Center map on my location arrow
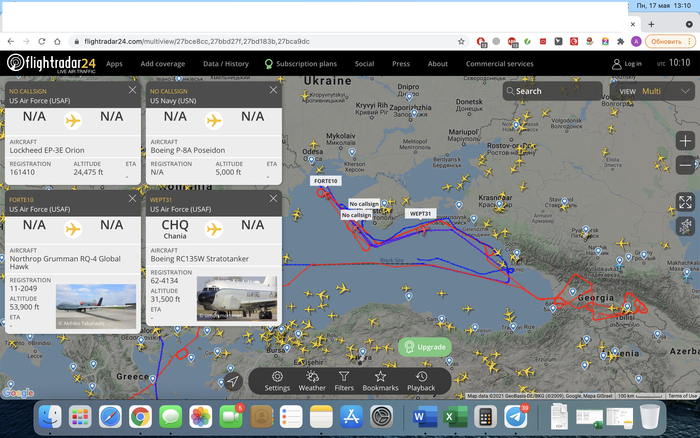The image size is (700, 438). (233, 381)
